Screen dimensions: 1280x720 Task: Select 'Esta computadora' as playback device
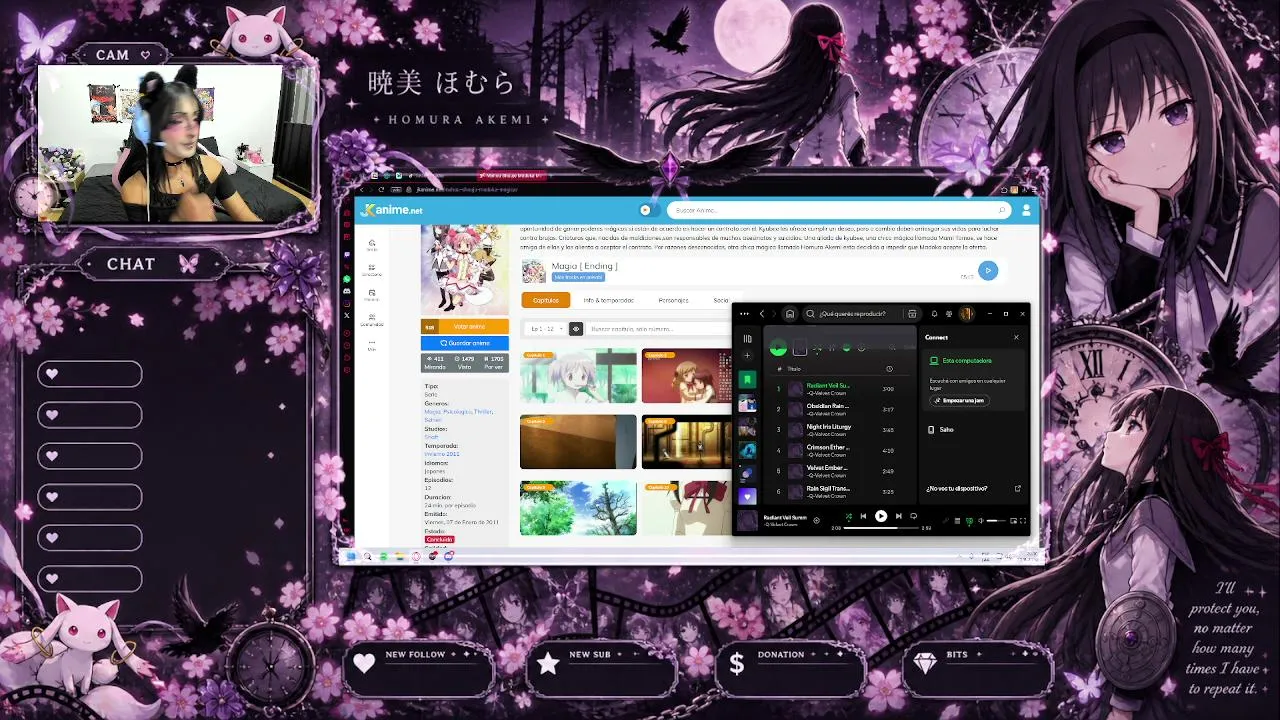pos(967,361)
